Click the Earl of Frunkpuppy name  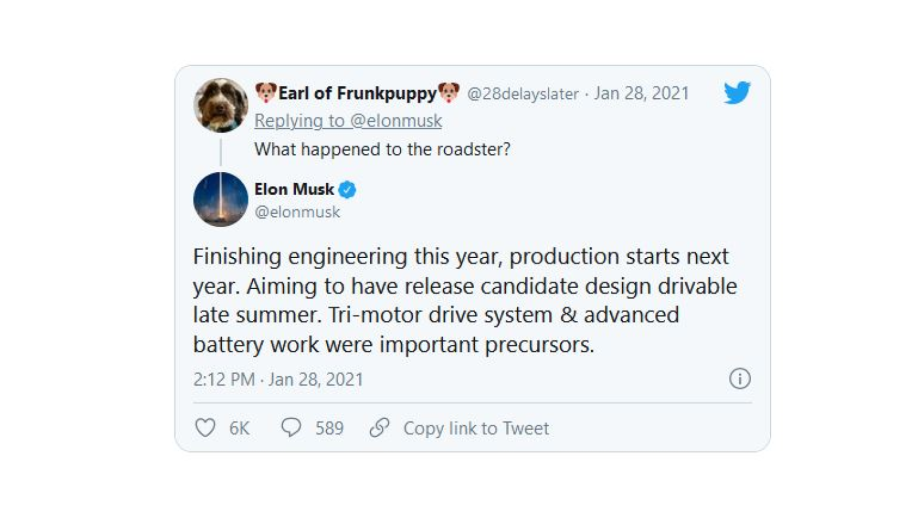pos(357,93)
